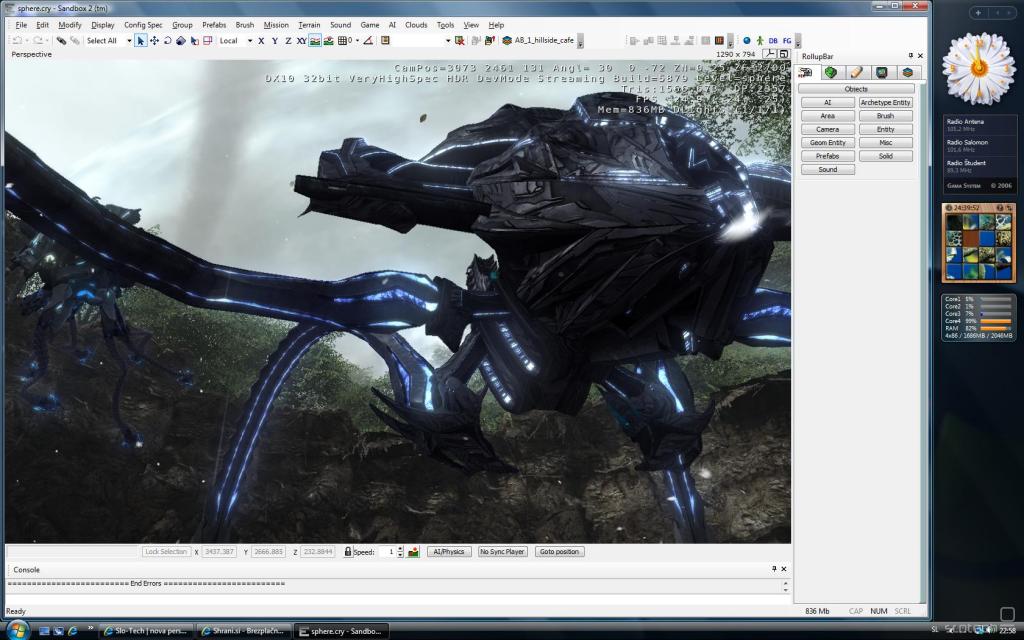Viewport: 1024px width, 640px height.
Task: Toggle snapping to objects and terrain
Action: coord(328,40)
